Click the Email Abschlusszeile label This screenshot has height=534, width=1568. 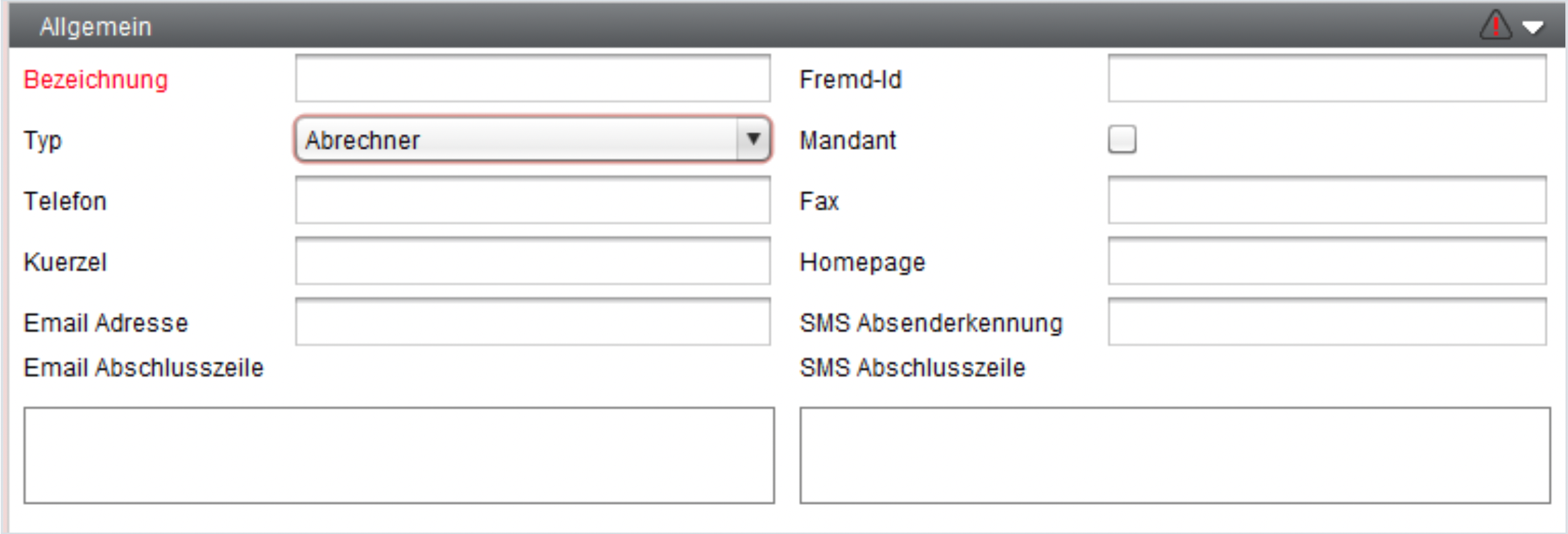pyautogui.click(x=143, y=368)
